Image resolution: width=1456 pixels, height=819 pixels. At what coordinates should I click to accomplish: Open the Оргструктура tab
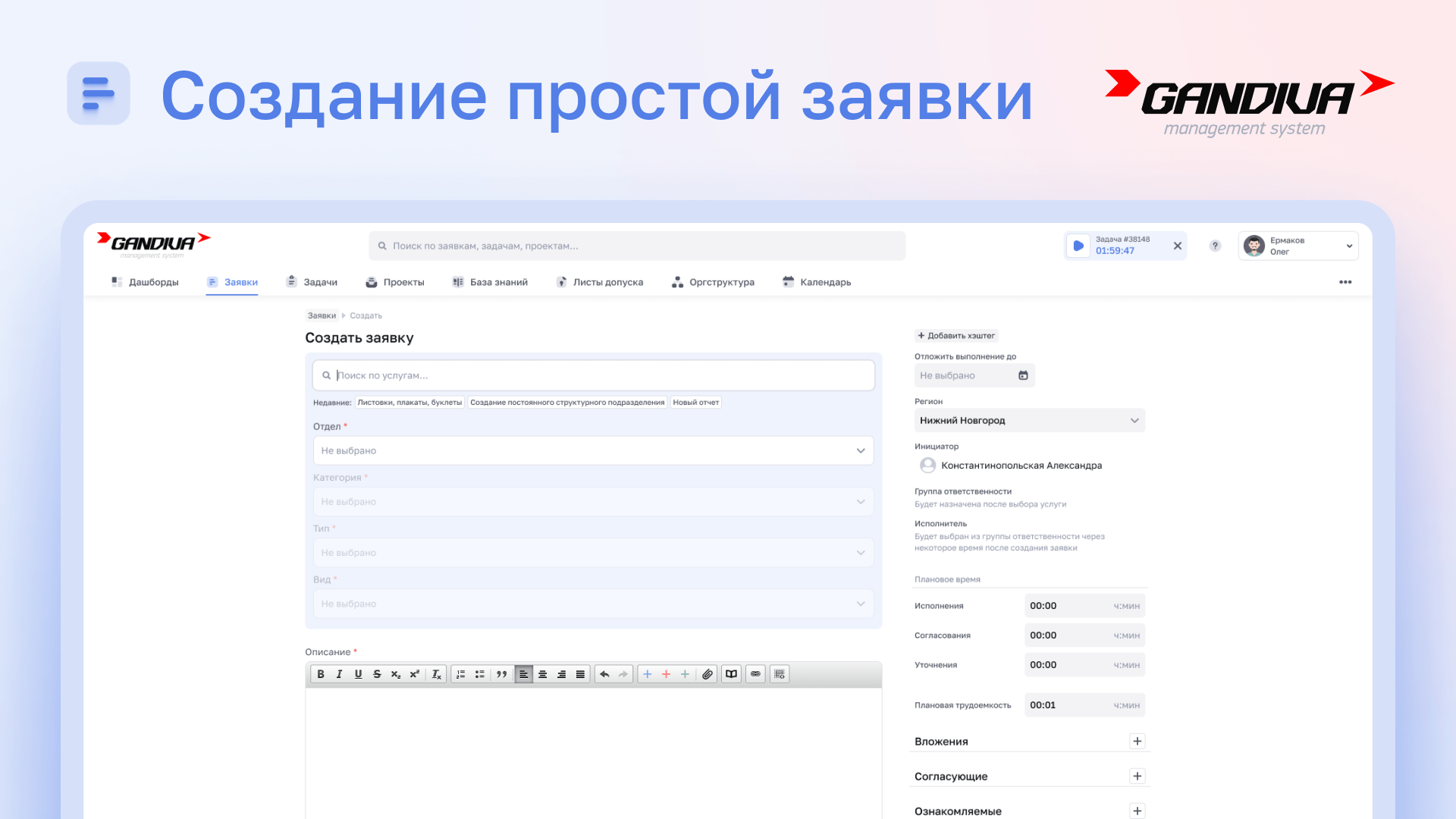click(713, 282)
